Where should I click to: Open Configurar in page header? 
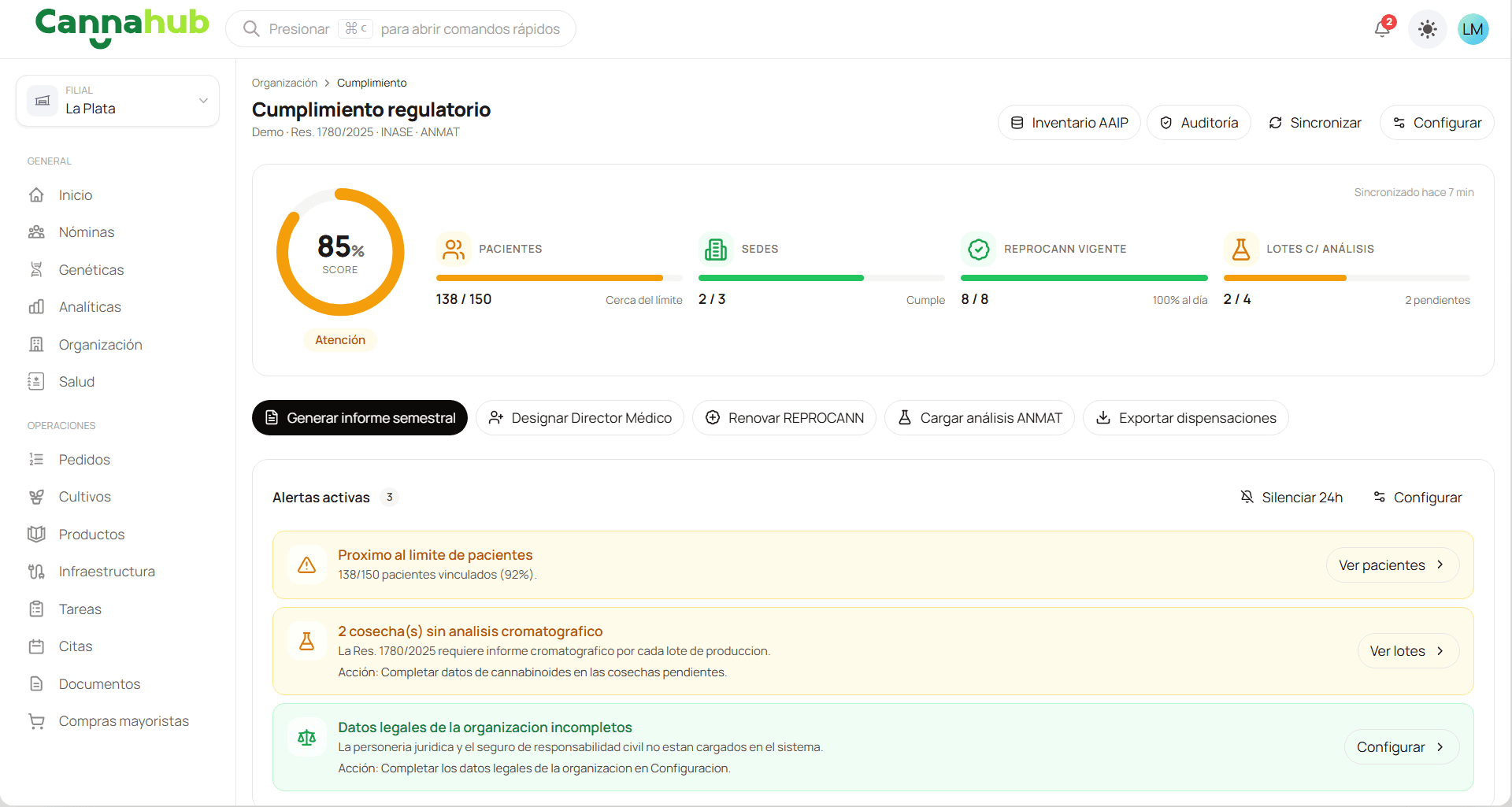(x=1437, y=123)
